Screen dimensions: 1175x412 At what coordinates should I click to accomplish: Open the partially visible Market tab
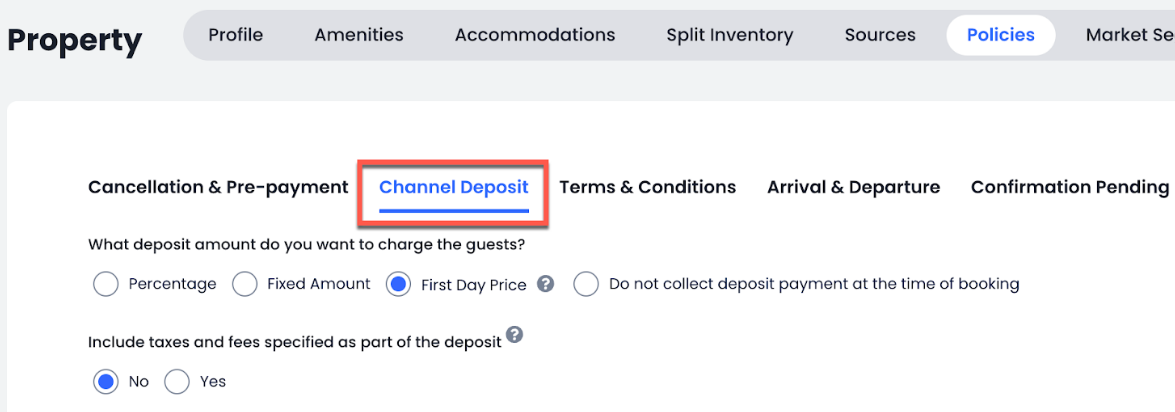(x=1129, y=35)
